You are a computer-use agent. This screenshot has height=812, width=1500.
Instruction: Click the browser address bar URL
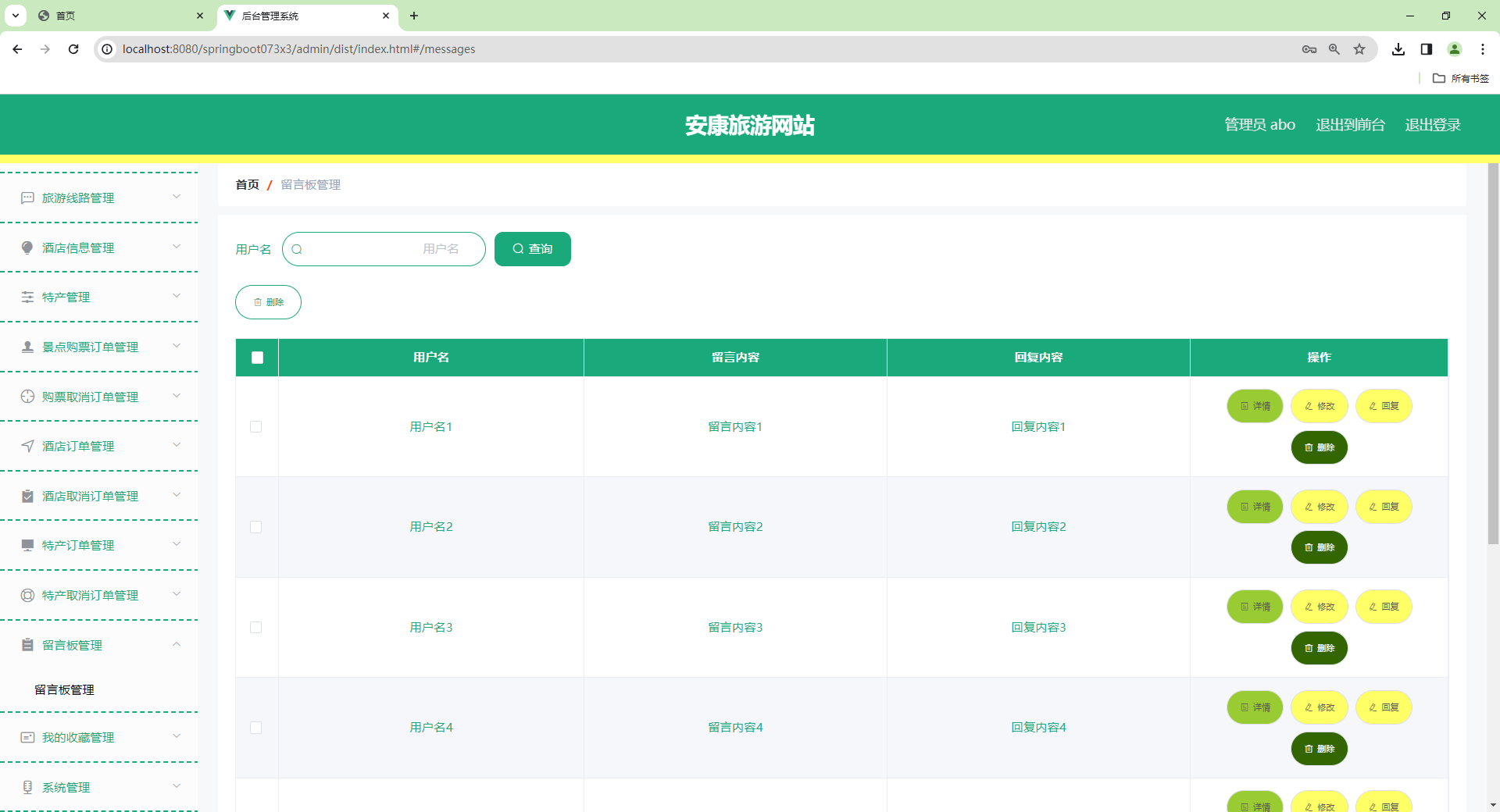tap(298, 49)
